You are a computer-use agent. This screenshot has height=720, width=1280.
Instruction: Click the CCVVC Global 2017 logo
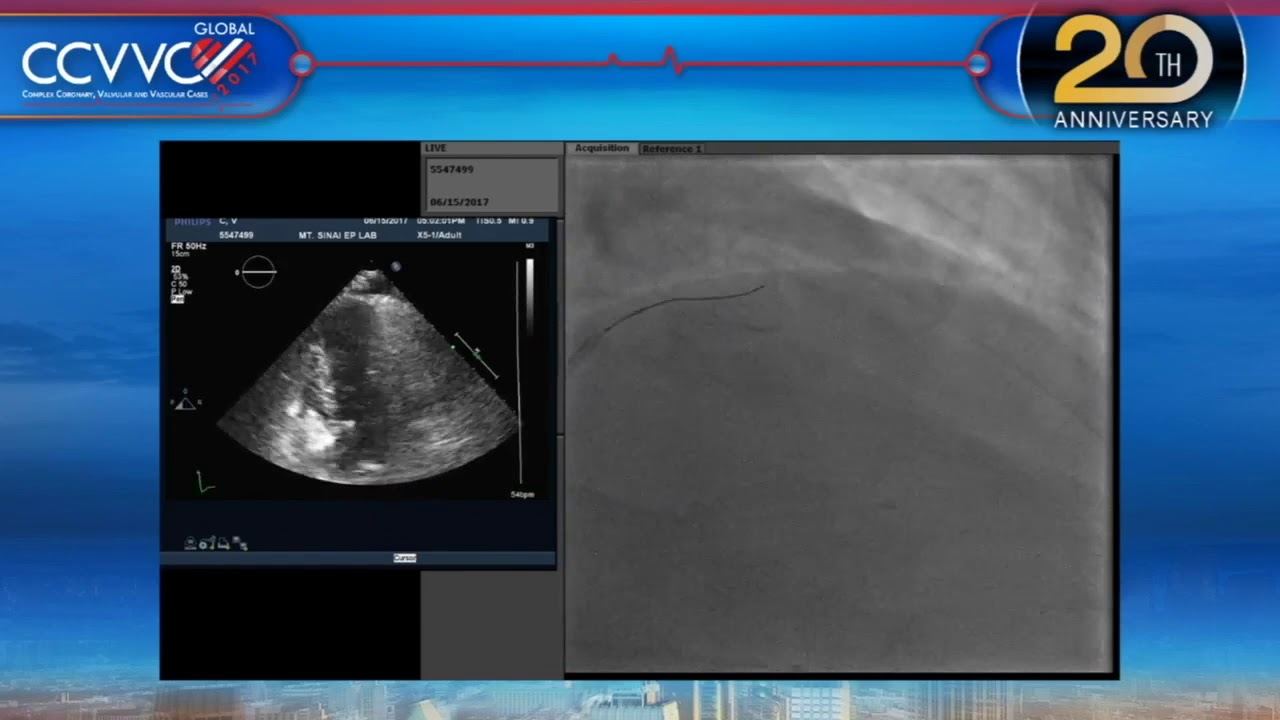point(140,62)
